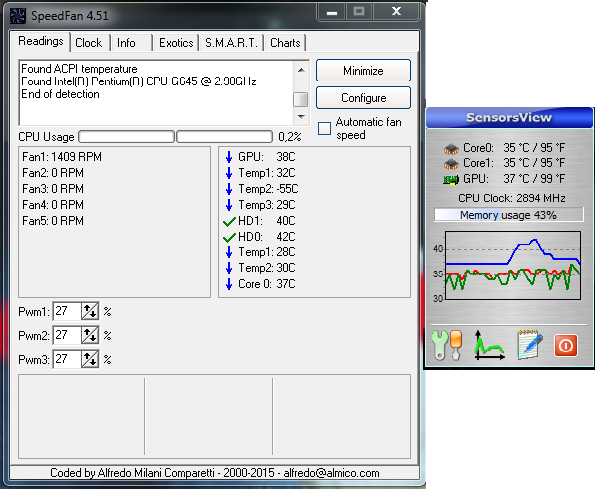Click the blue arrow next to GPU 38C
The height and width of the screenshot is (489, 595).
coord(229,157)
